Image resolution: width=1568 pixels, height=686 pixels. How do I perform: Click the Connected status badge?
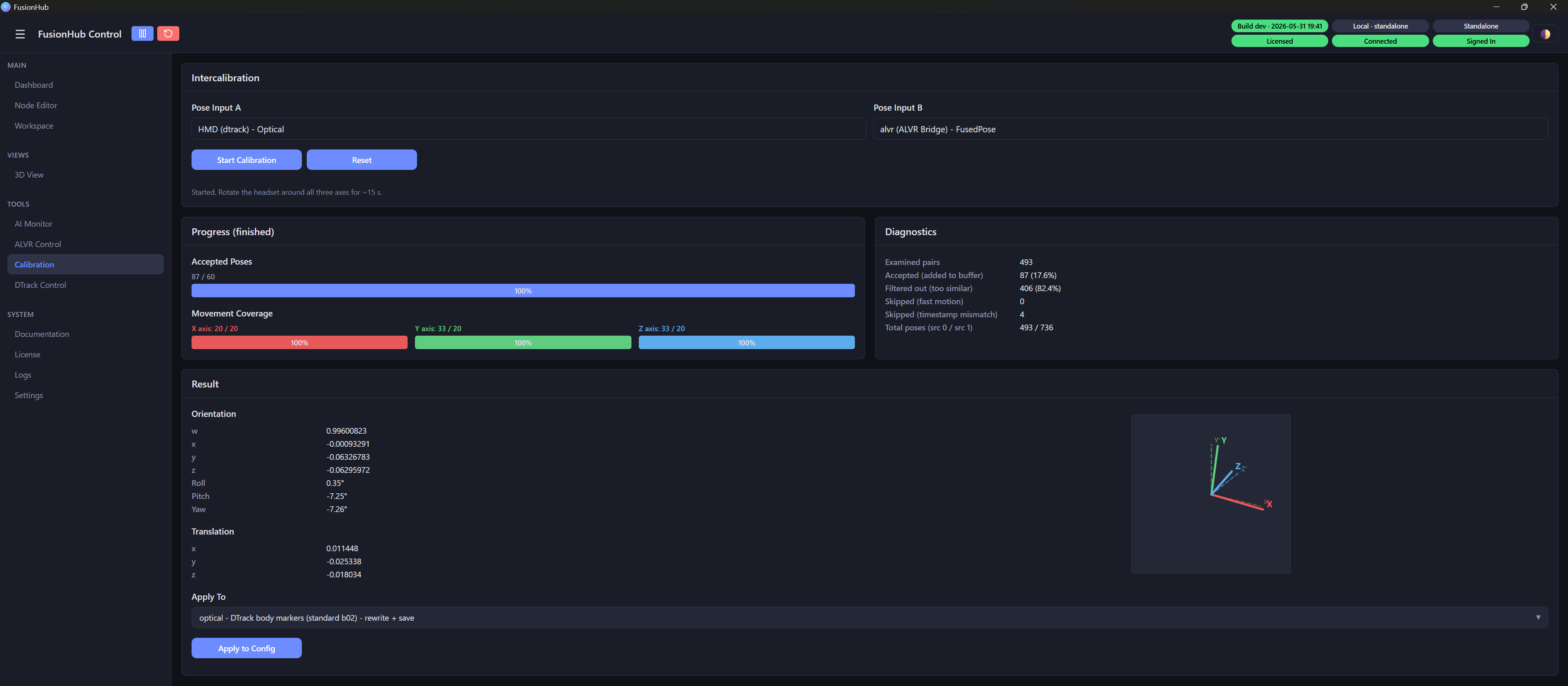(1380, 41)
